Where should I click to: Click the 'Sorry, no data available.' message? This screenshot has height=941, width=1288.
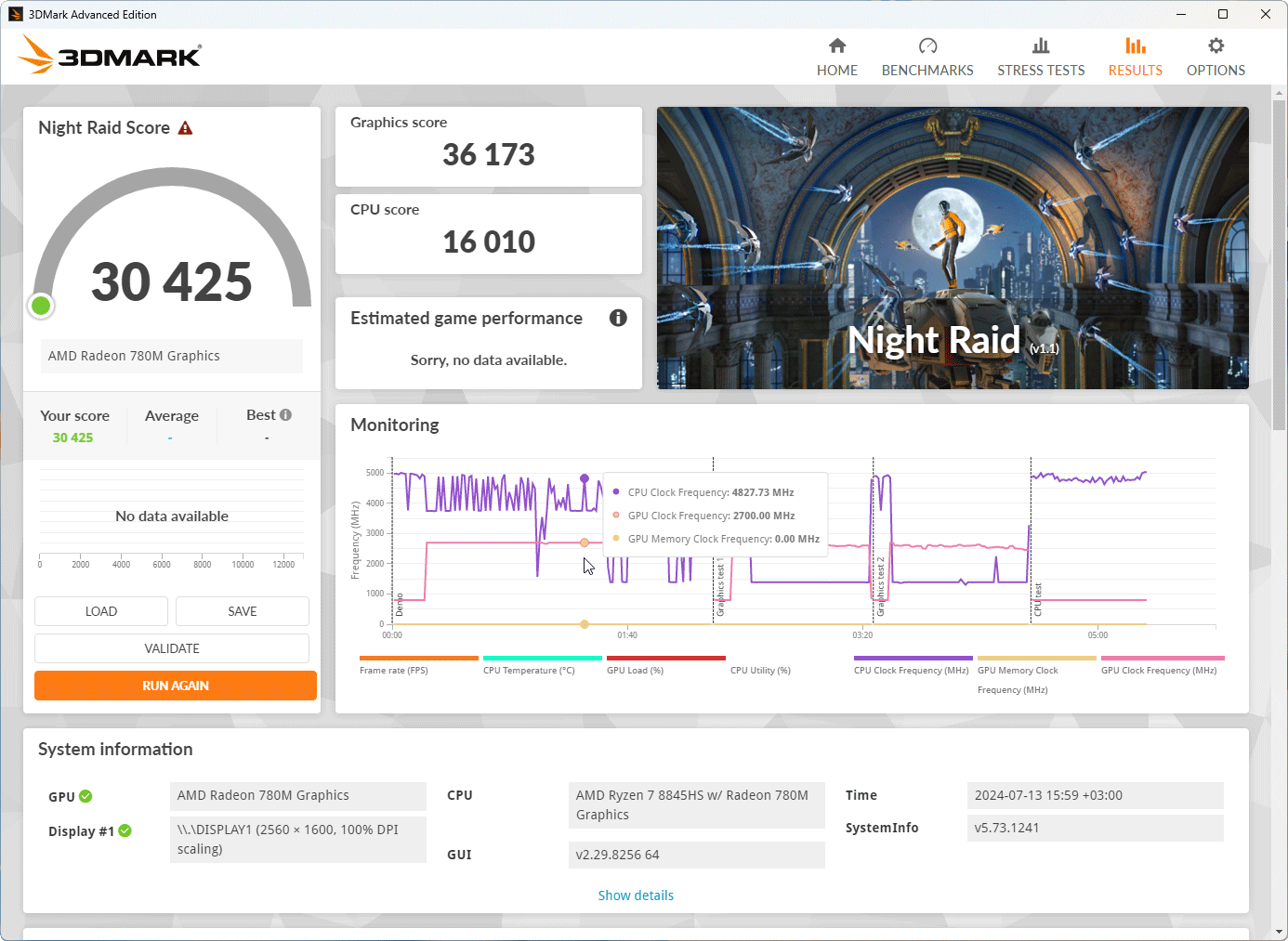(x=489, y=360)
